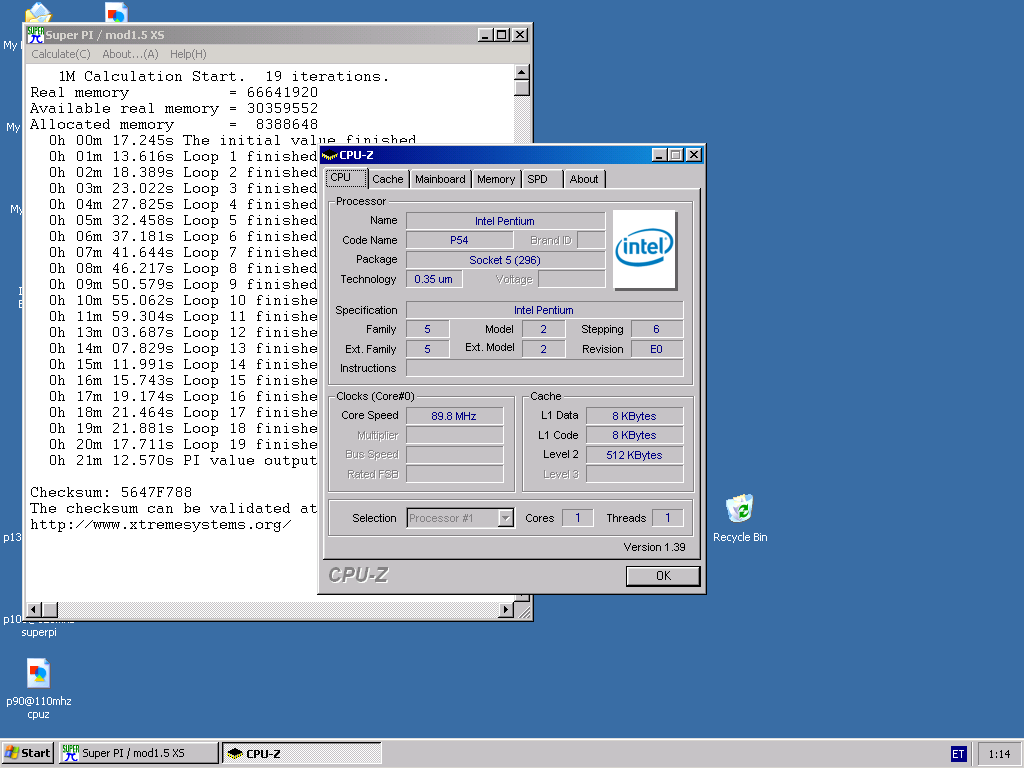1024x768 pixels.
Task: Click the Core Speed 89.8 MHz field
Action: 455,416
